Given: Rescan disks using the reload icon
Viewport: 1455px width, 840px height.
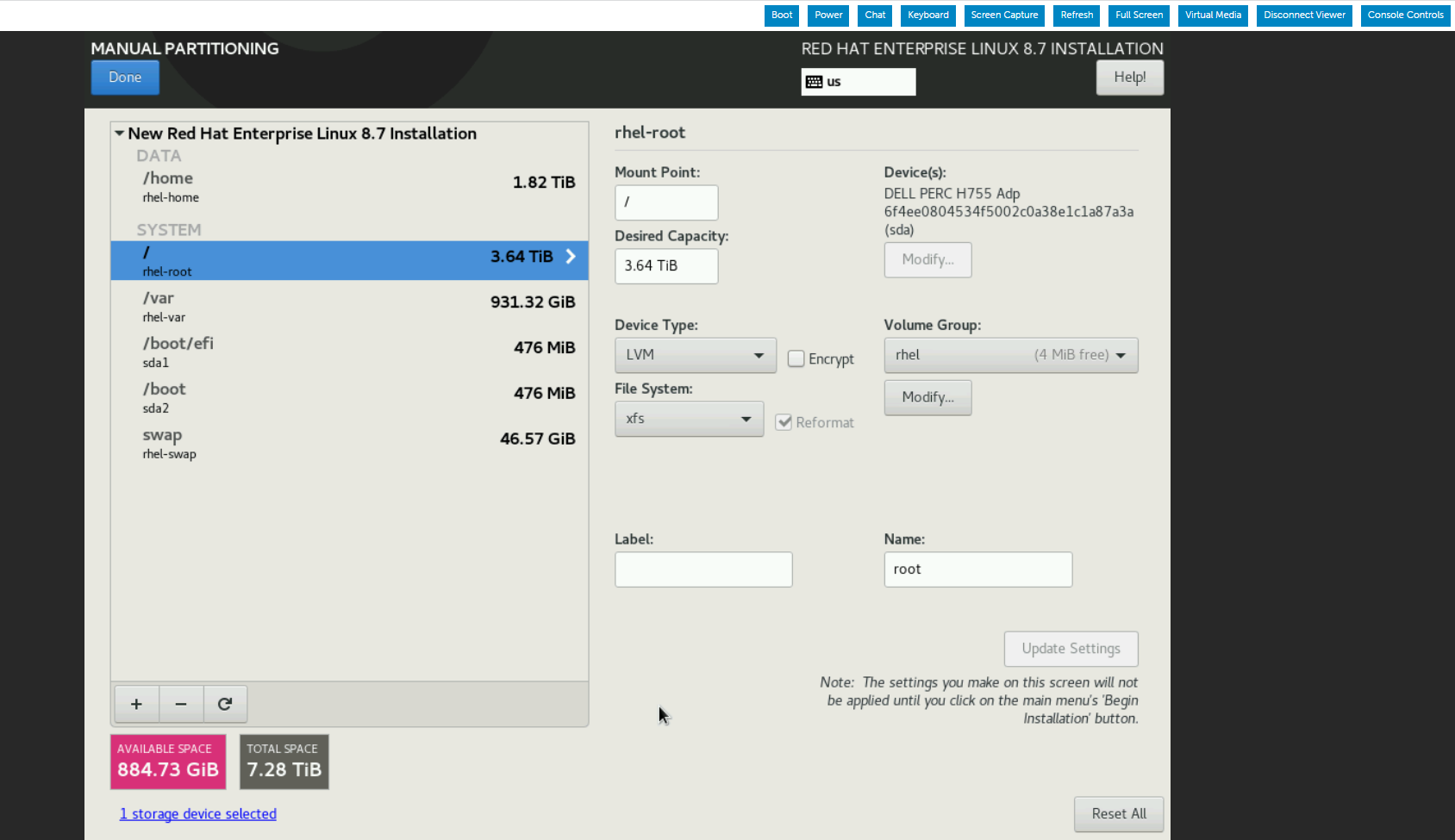Looking at the screenshot, I should click(225, 704).
